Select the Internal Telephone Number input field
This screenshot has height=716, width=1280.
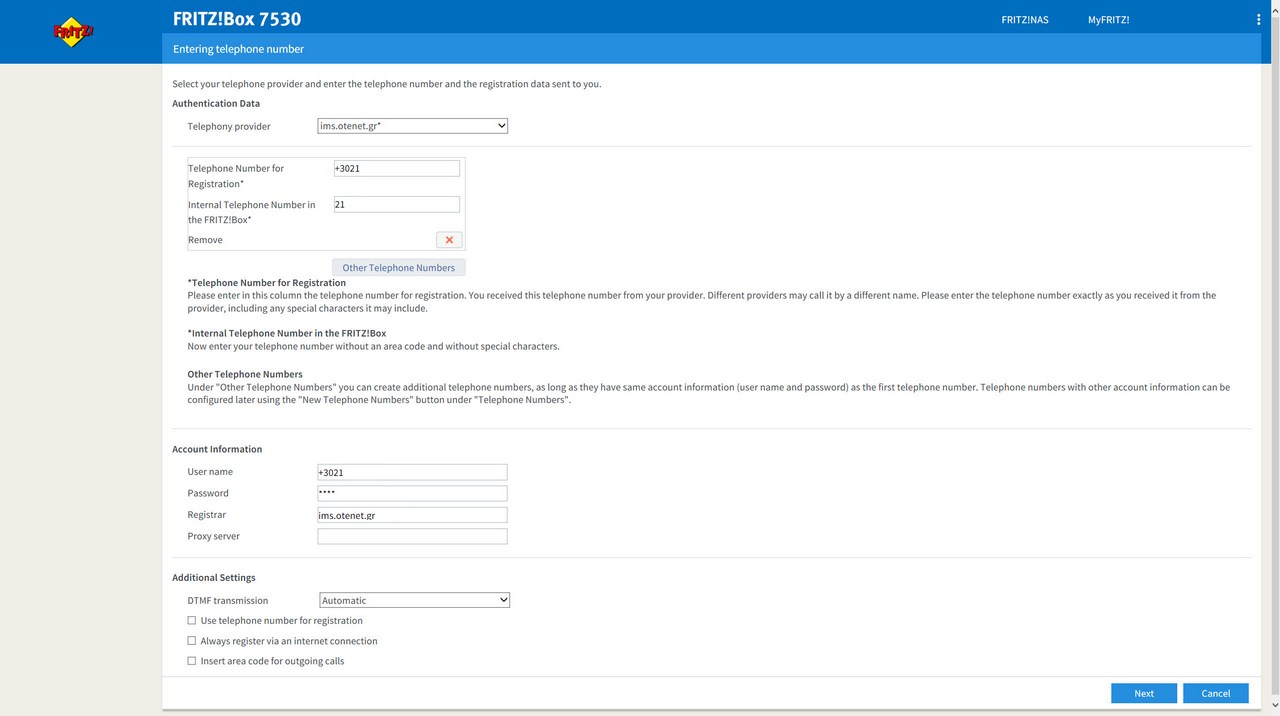396,204
